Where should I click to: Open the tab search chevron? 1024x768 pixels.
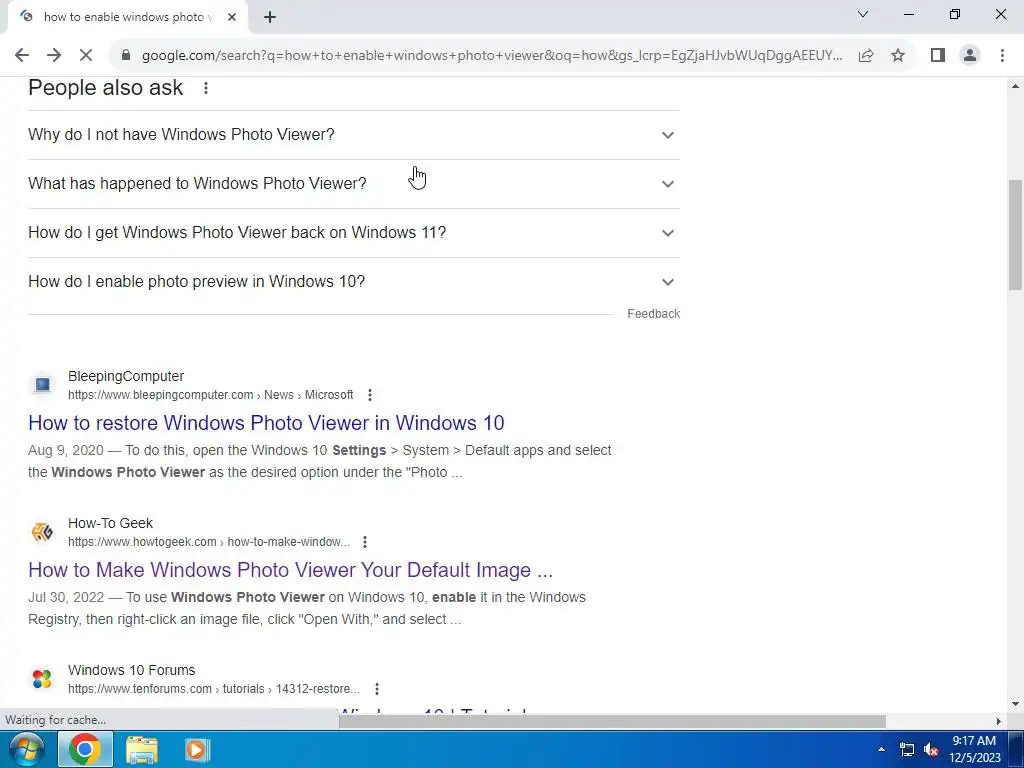[x=863, y=14]
